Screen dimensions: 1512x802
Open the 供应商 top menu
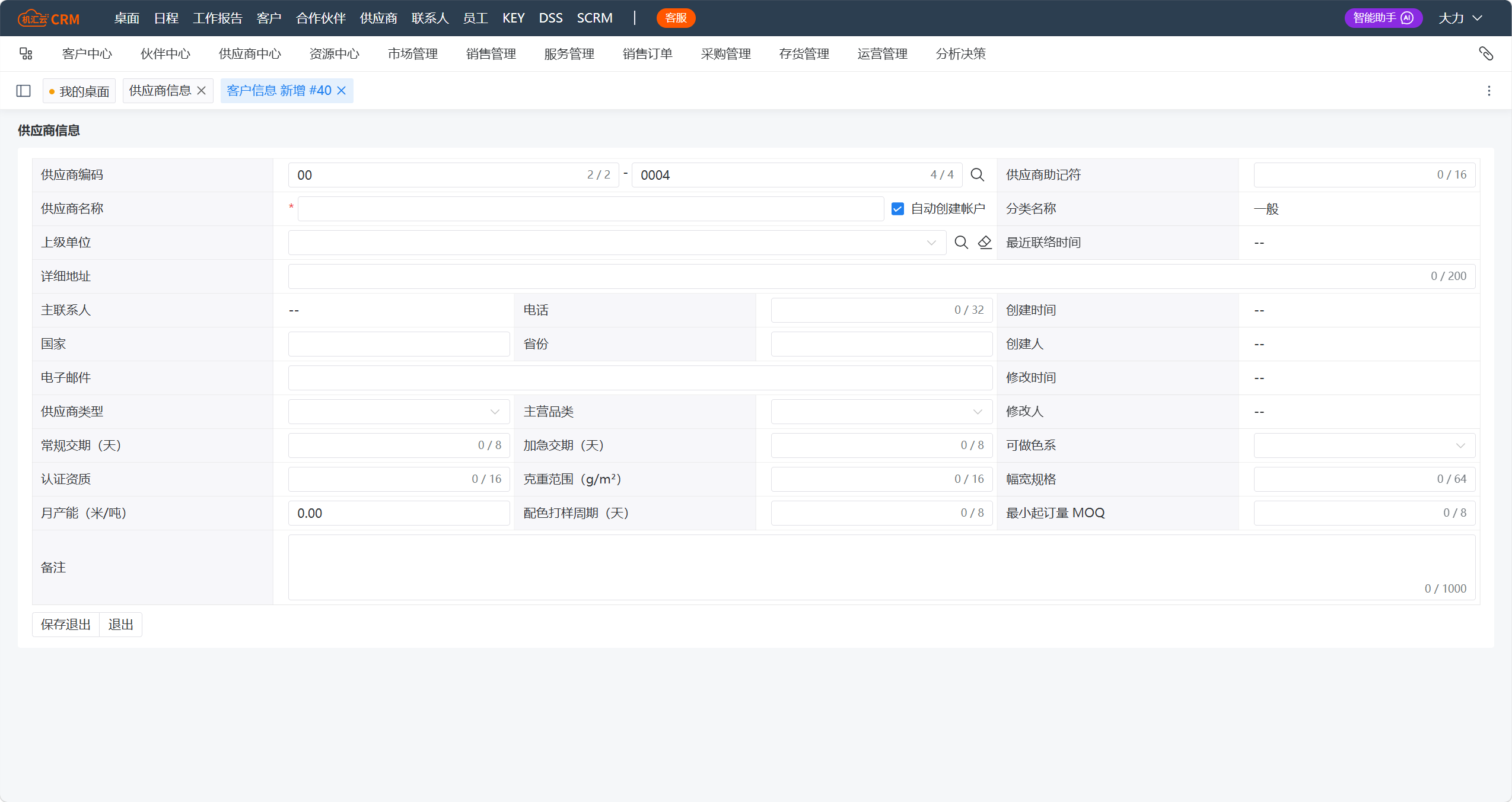379,18
